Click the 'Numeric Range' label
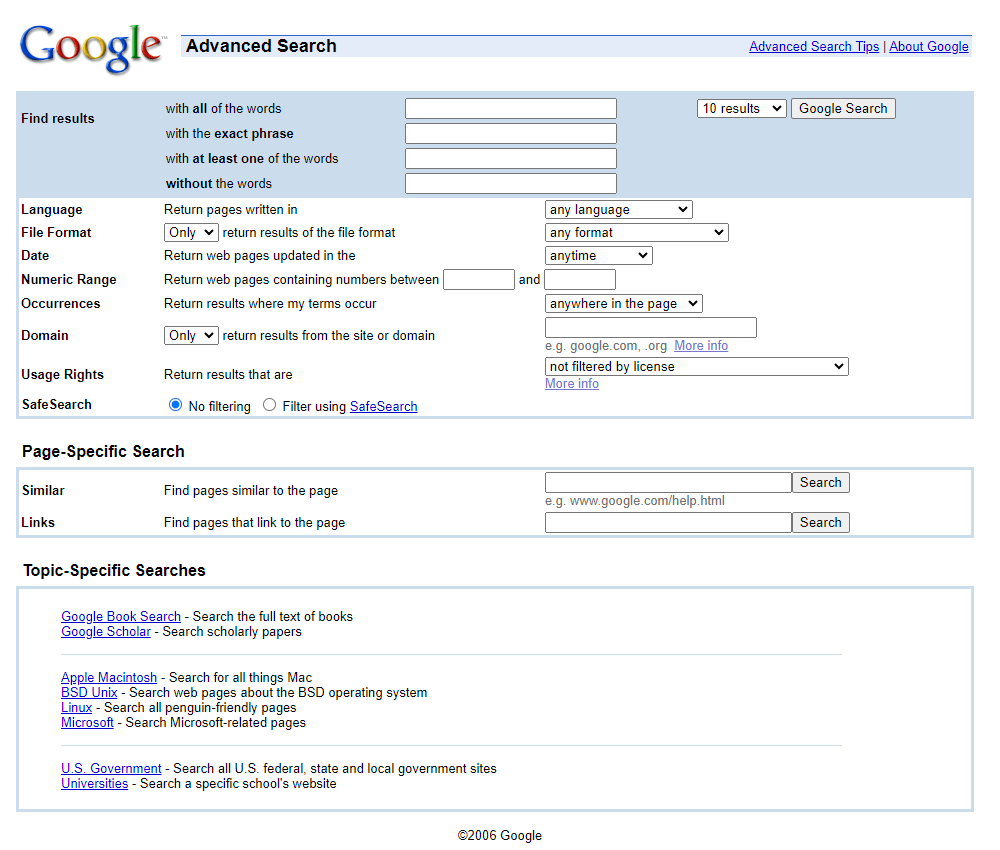Viewport: 1000px width, 850px height. pos(69,279)
